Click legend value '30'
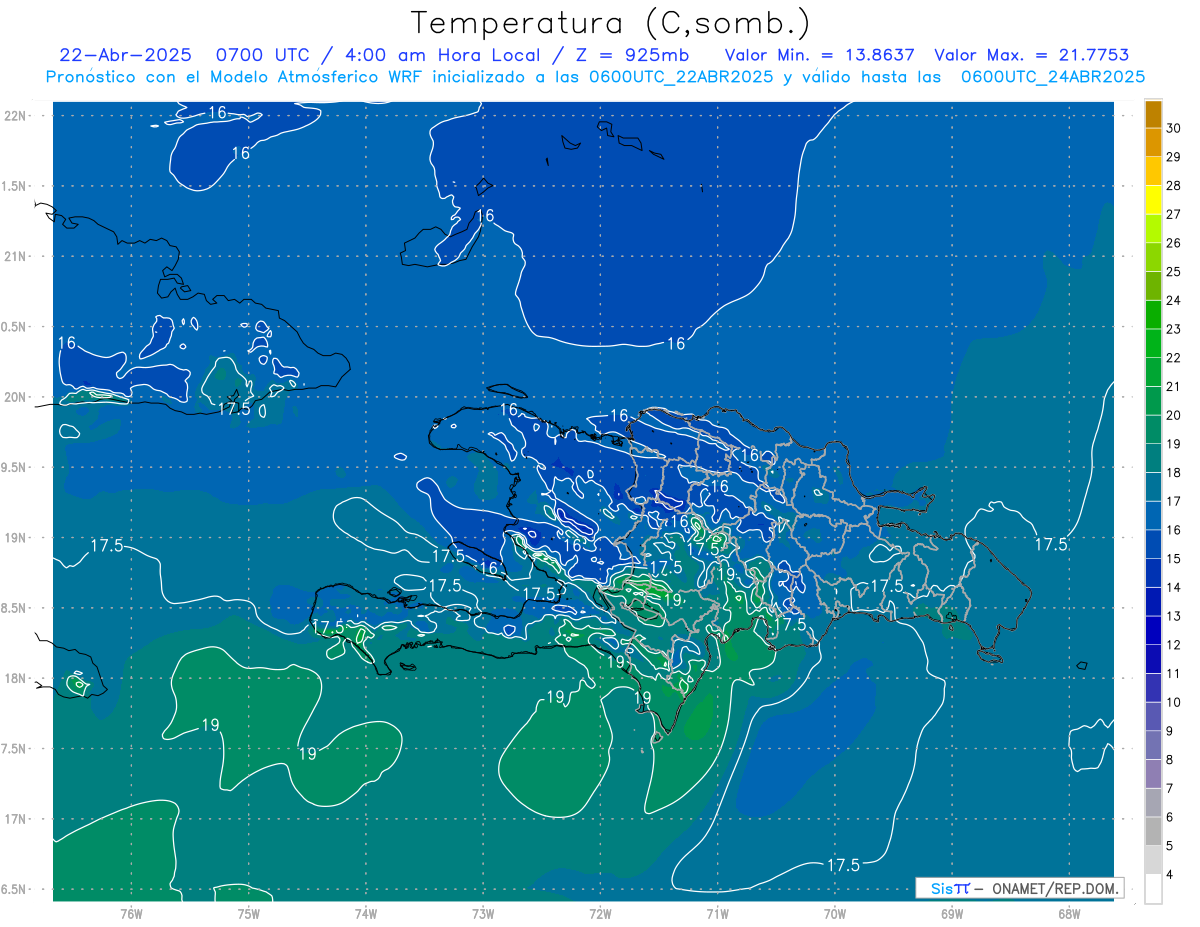This screenshot has height=927, width=1200. coord(1174,128)
